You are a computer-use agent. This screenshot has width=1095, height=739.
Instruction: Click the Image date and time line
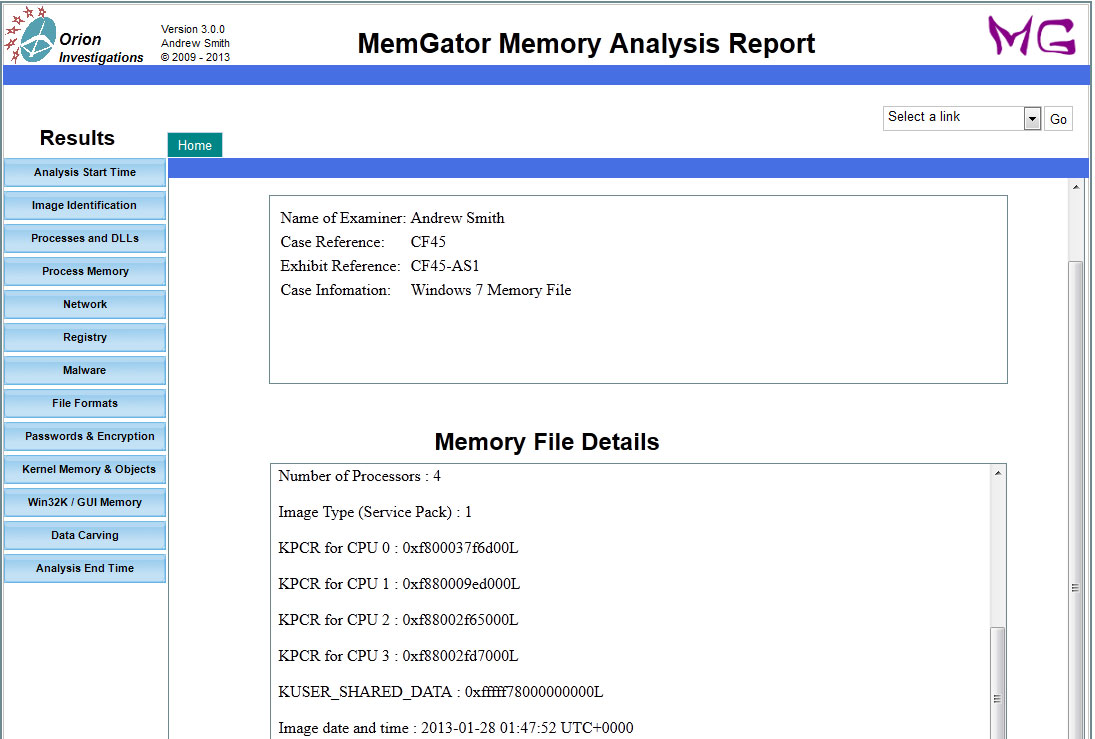coord(456,728)
